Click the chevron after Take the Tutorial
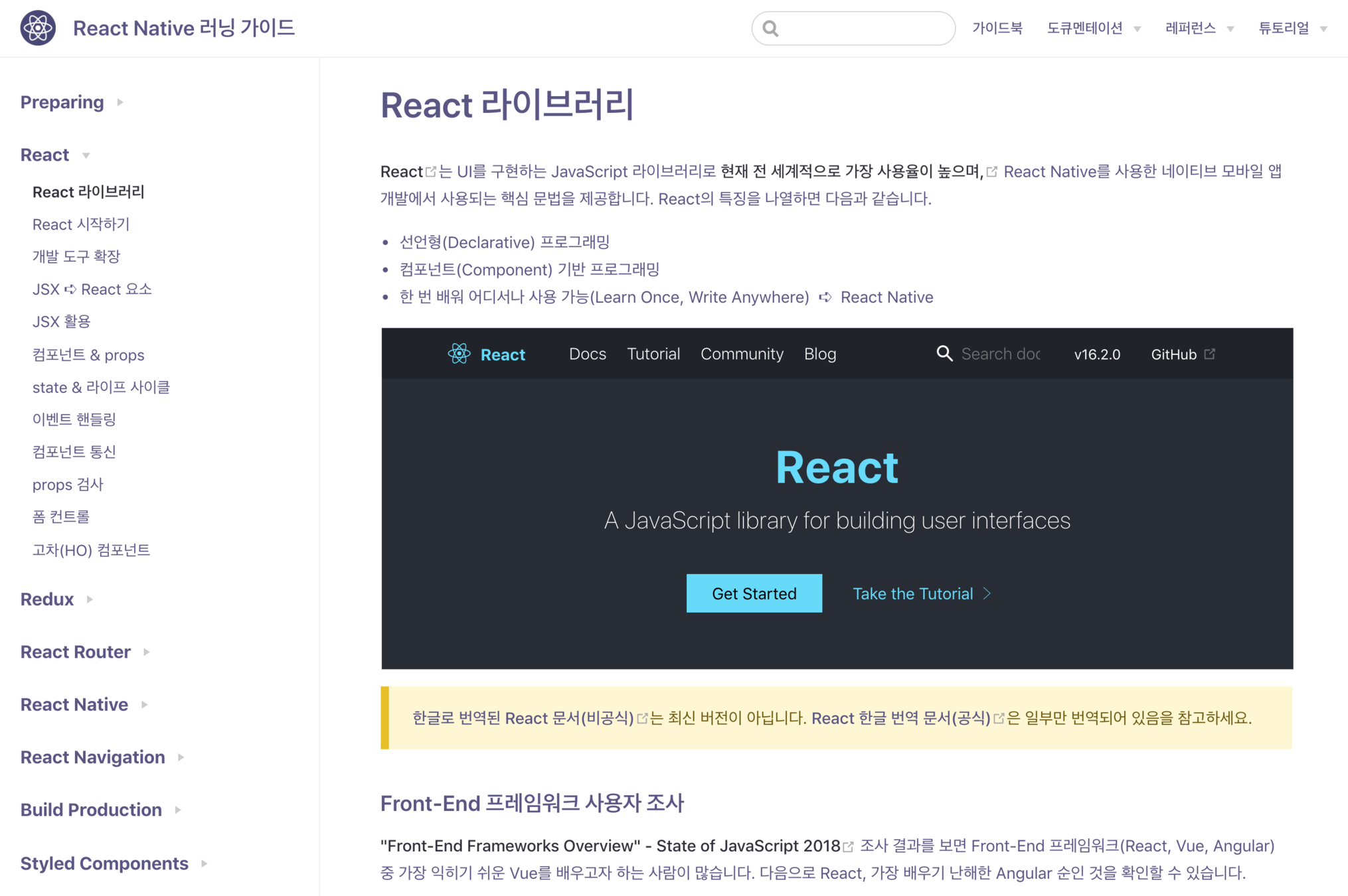Viewport: 1348px width, 896px height. pos(987,593)
